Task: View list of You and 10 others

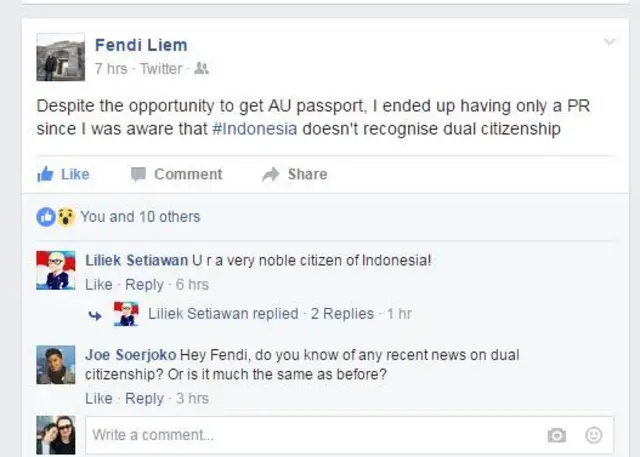Action: click(x=140, y=216)
